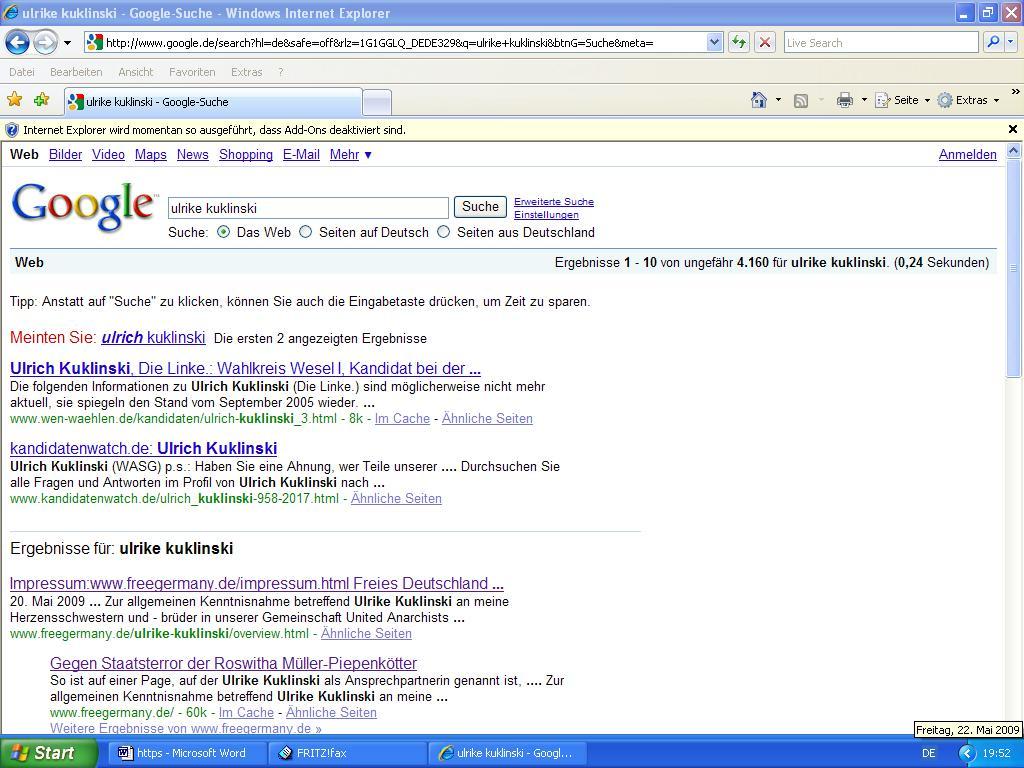
Task: Go to Google Bilder
Action: pos(65,155)
